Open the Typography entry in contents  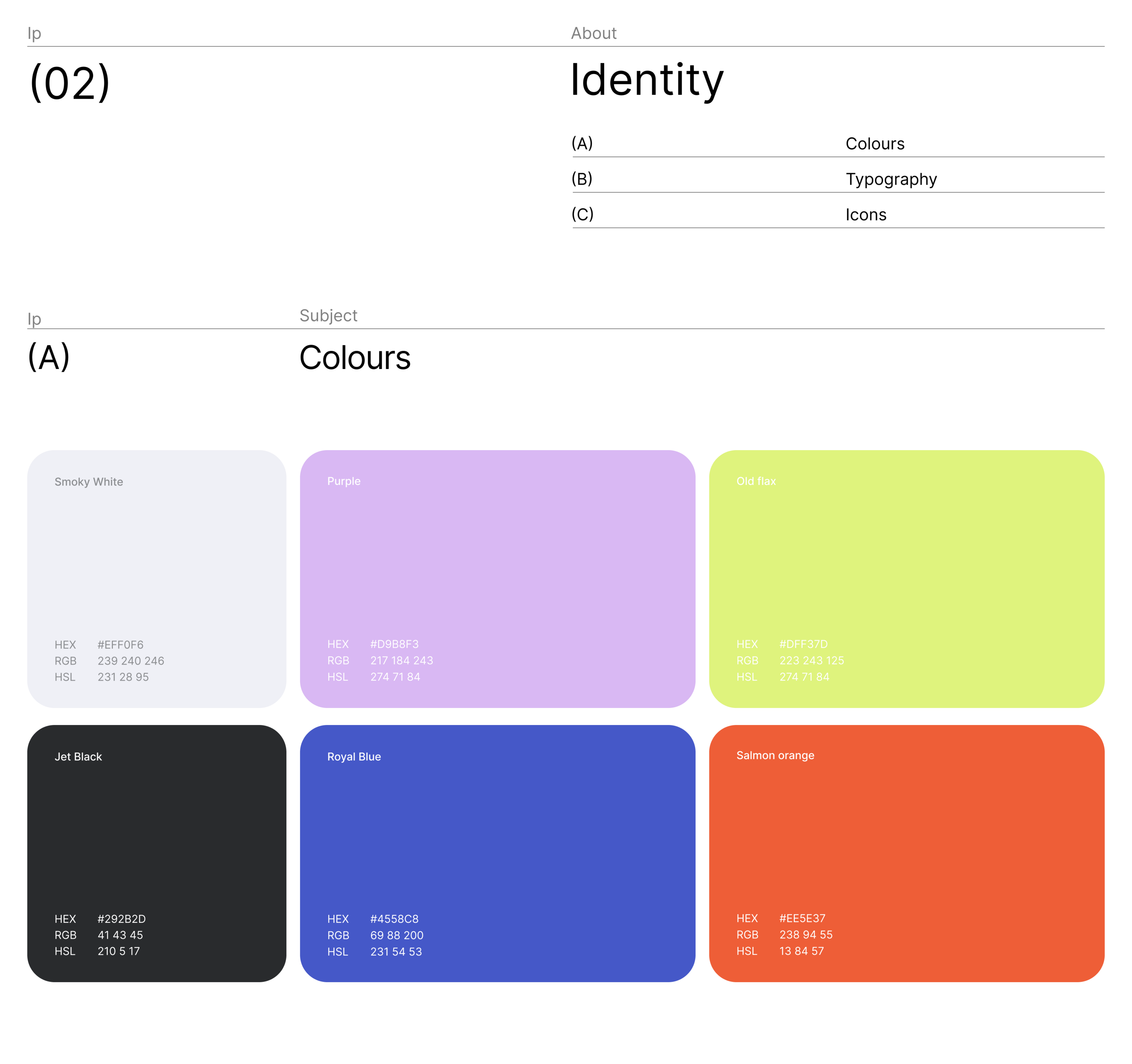pyautogui.click(x=891, y=179)
